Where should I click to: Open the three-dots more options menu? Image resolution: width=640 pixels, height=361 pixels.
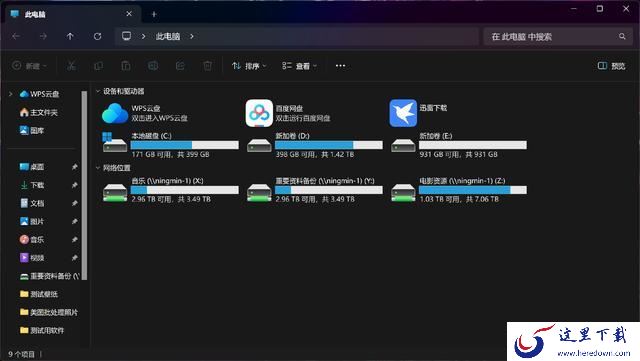[340, 66]
